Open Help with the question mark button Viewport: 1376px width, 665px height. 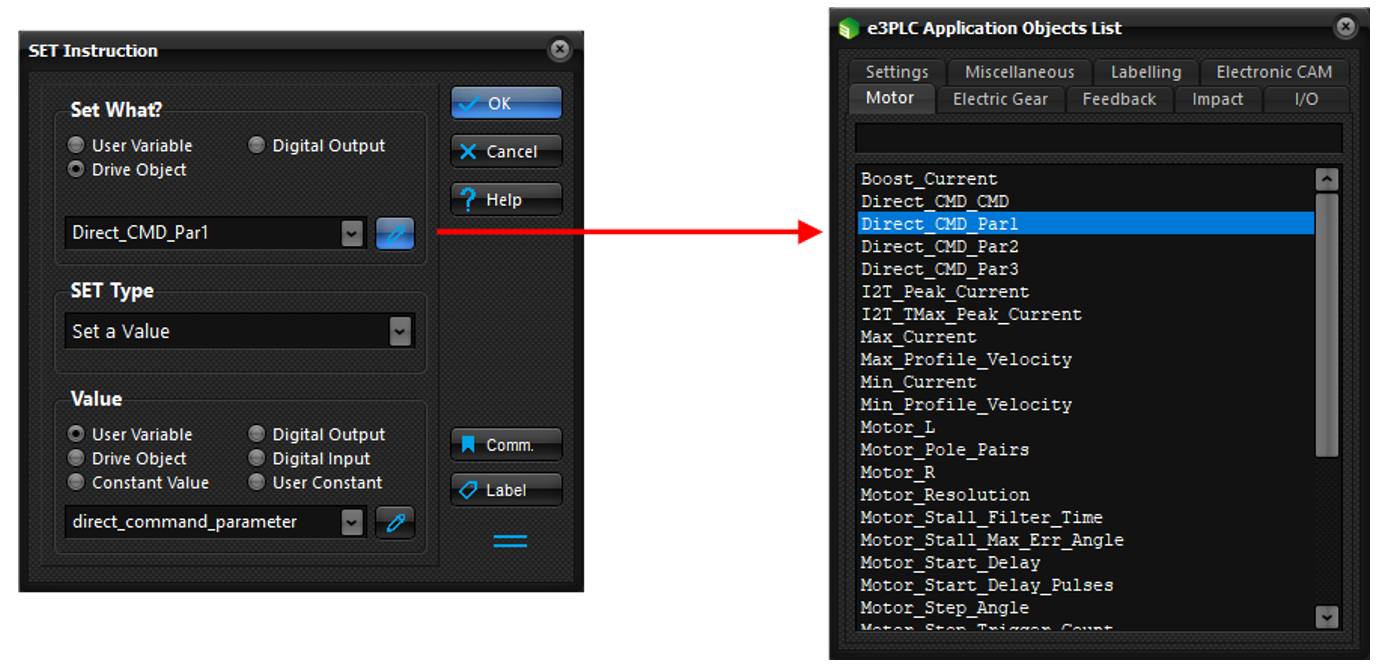tap(506, 199)
